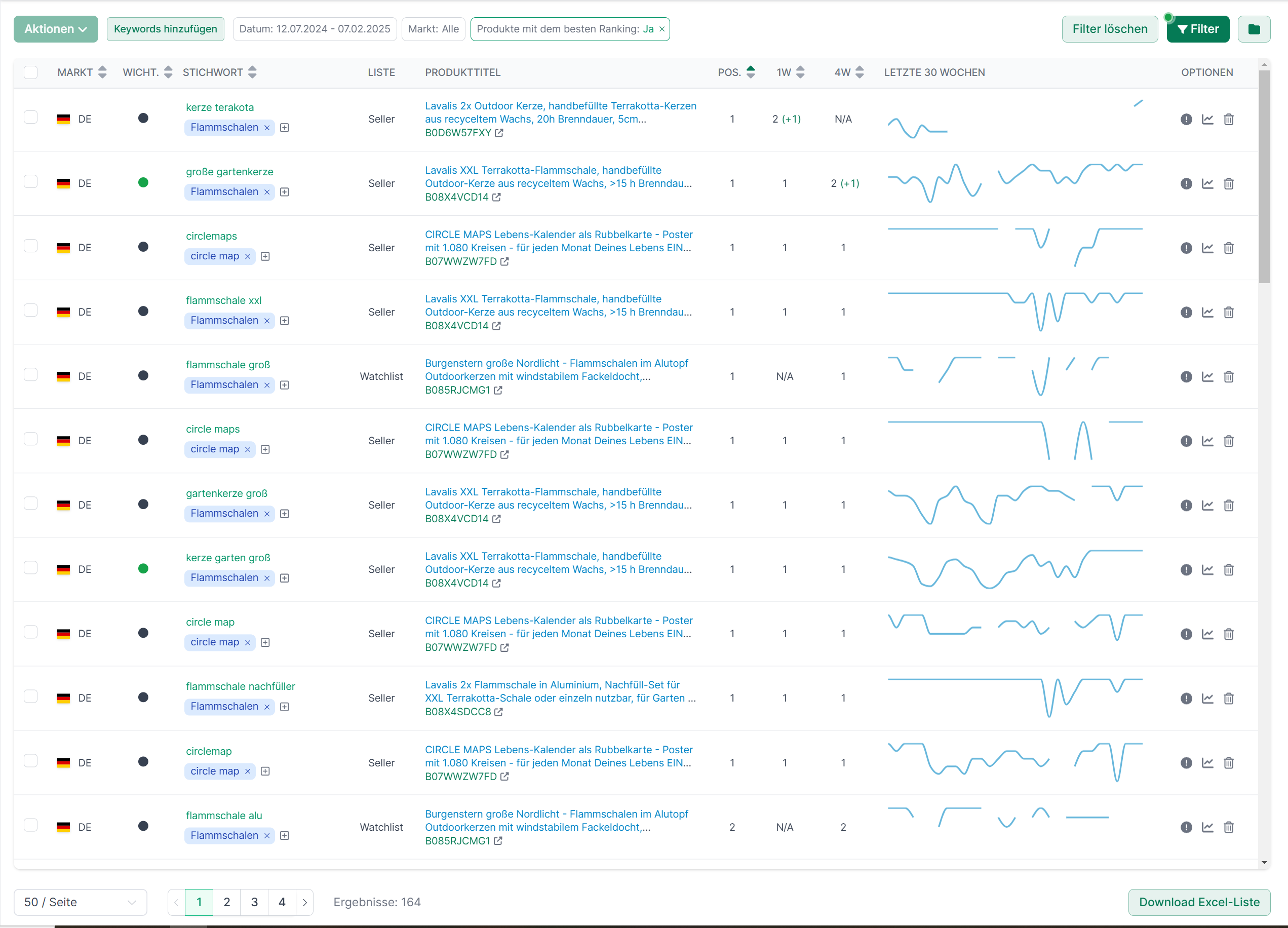Click the green folder icon button
This screenshot has height=928, width=1288.
[1254, 29]
